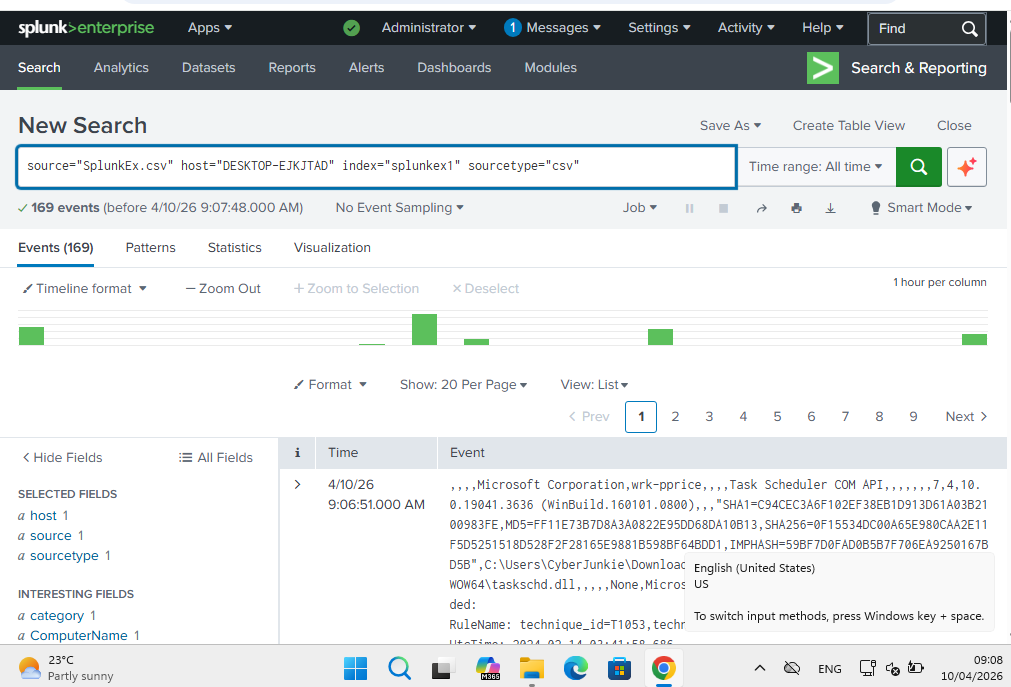
Task: Open the AI assistant sparkle button
Action: (x=967, y=167)
